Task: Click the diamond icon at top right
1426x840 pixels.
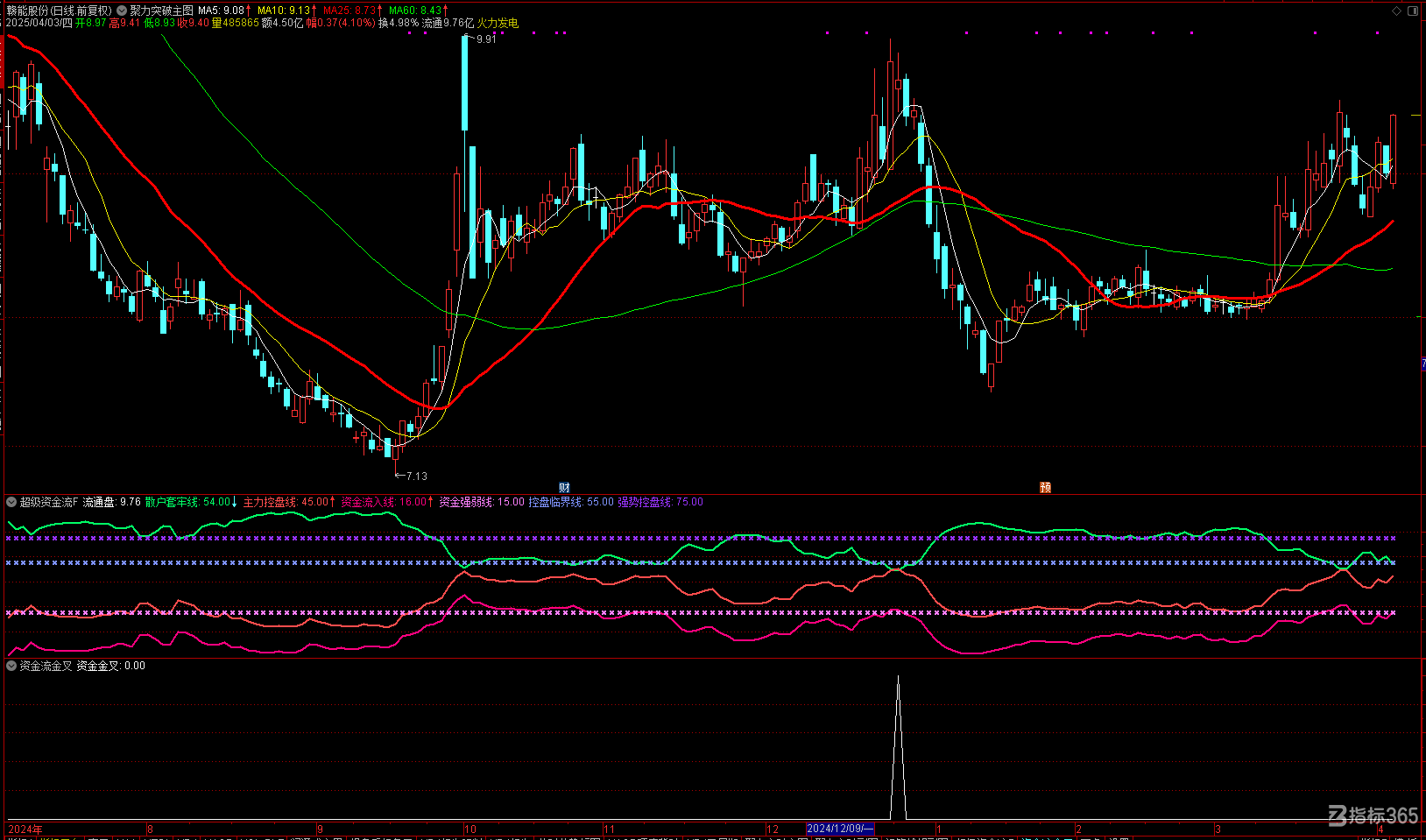Action: pos(1397,11)
